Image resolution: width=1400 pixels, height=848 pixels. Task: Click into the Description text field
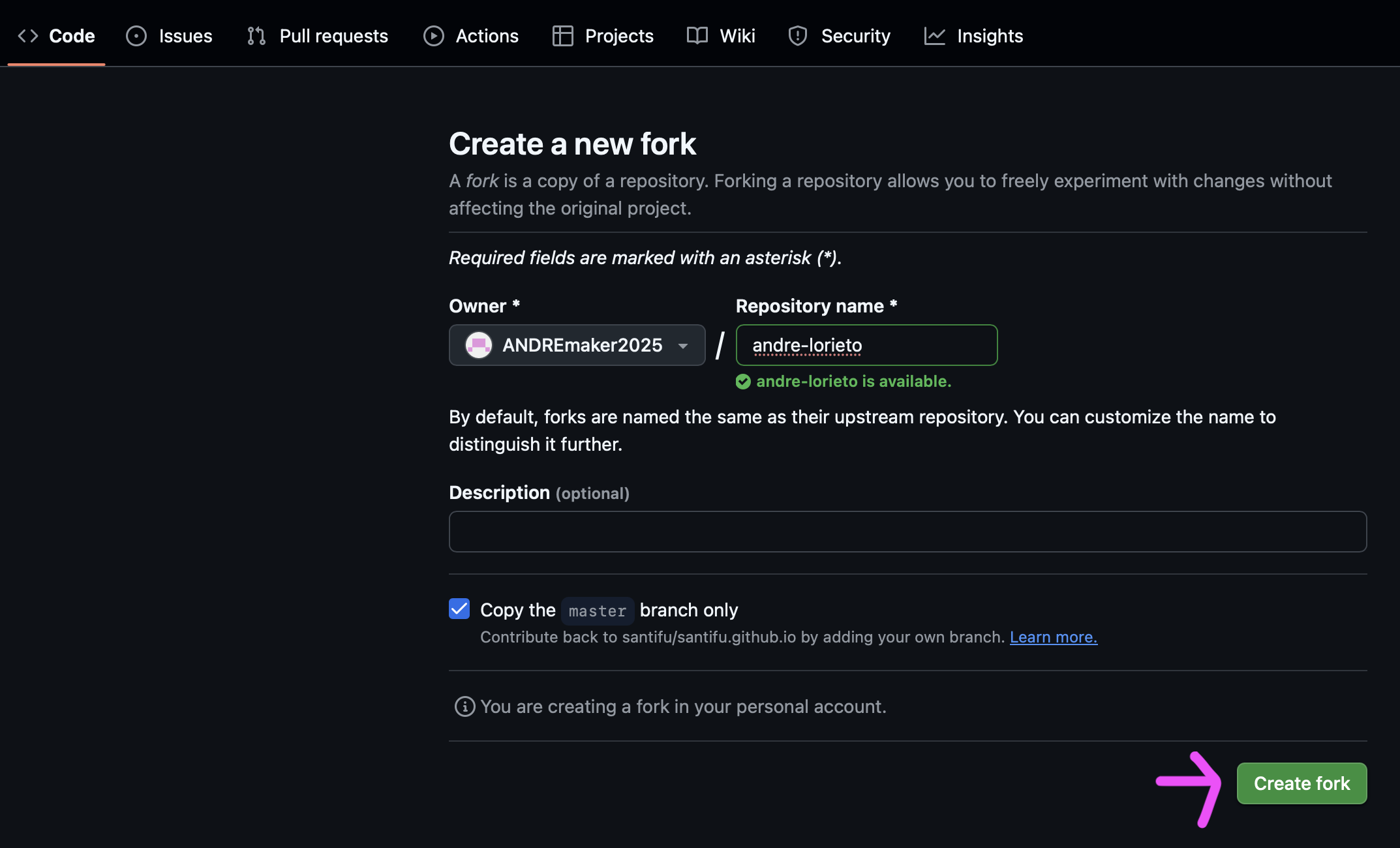[x=907, y=532]
